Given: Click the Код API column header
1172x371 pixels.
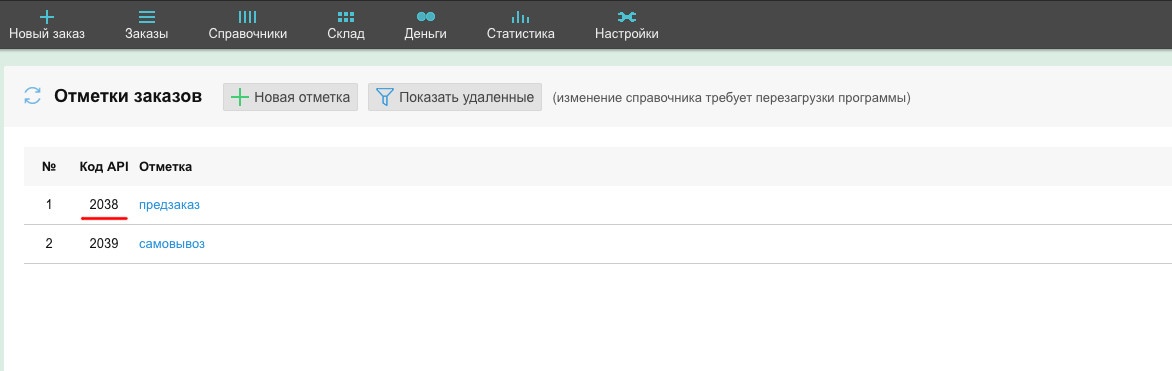Looking at the screenshot, I should click(x=104, y=167).
